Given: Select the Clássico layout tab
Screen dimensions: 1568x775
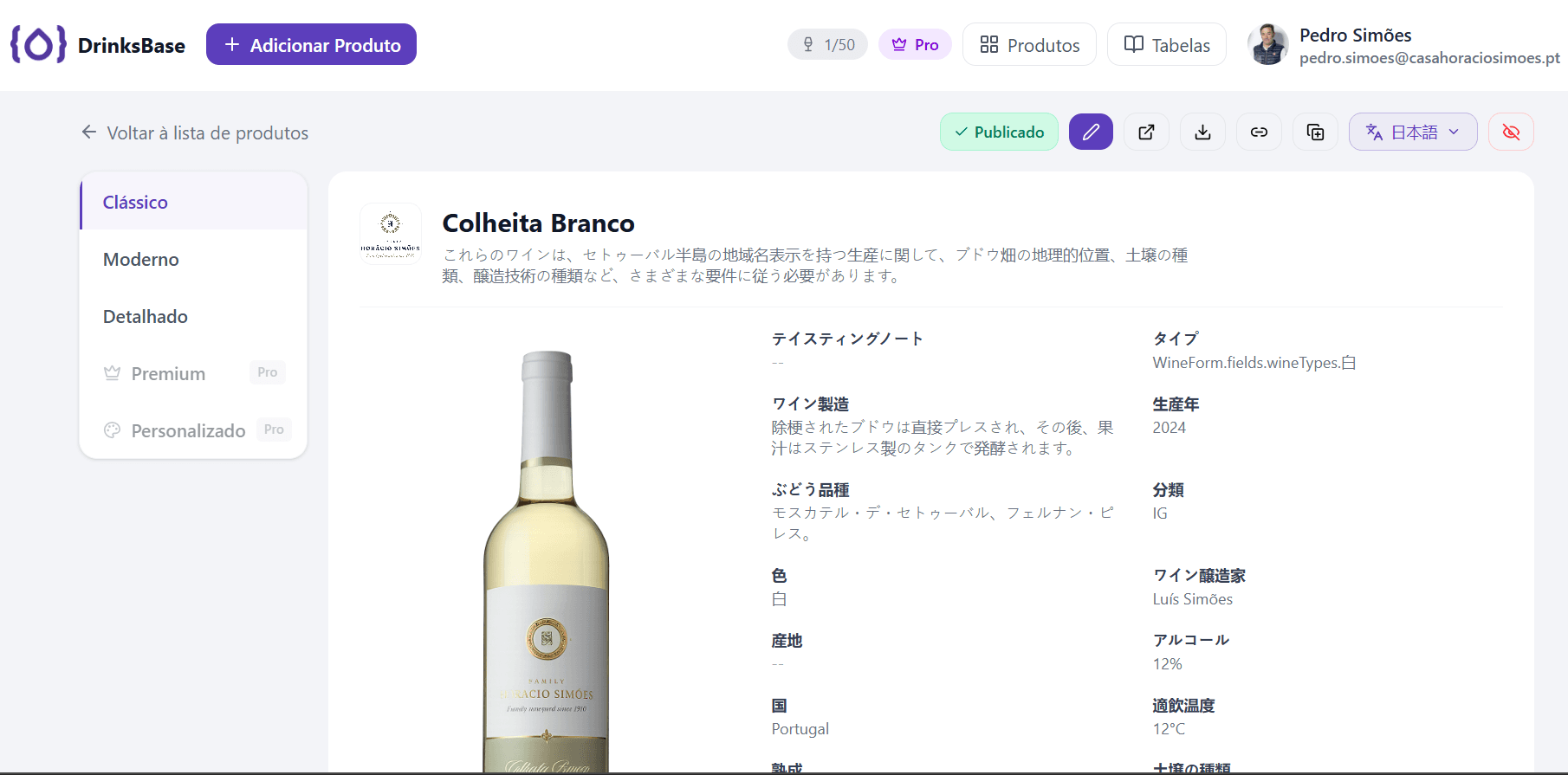Looking at the screenshot, I should 194,202.
